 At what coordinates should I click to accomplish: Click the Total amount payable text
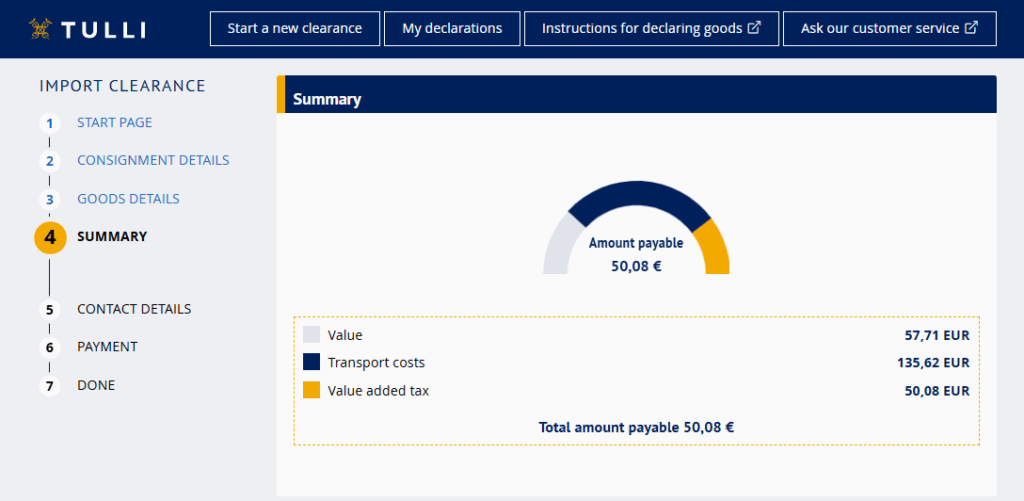coord(636,427)
